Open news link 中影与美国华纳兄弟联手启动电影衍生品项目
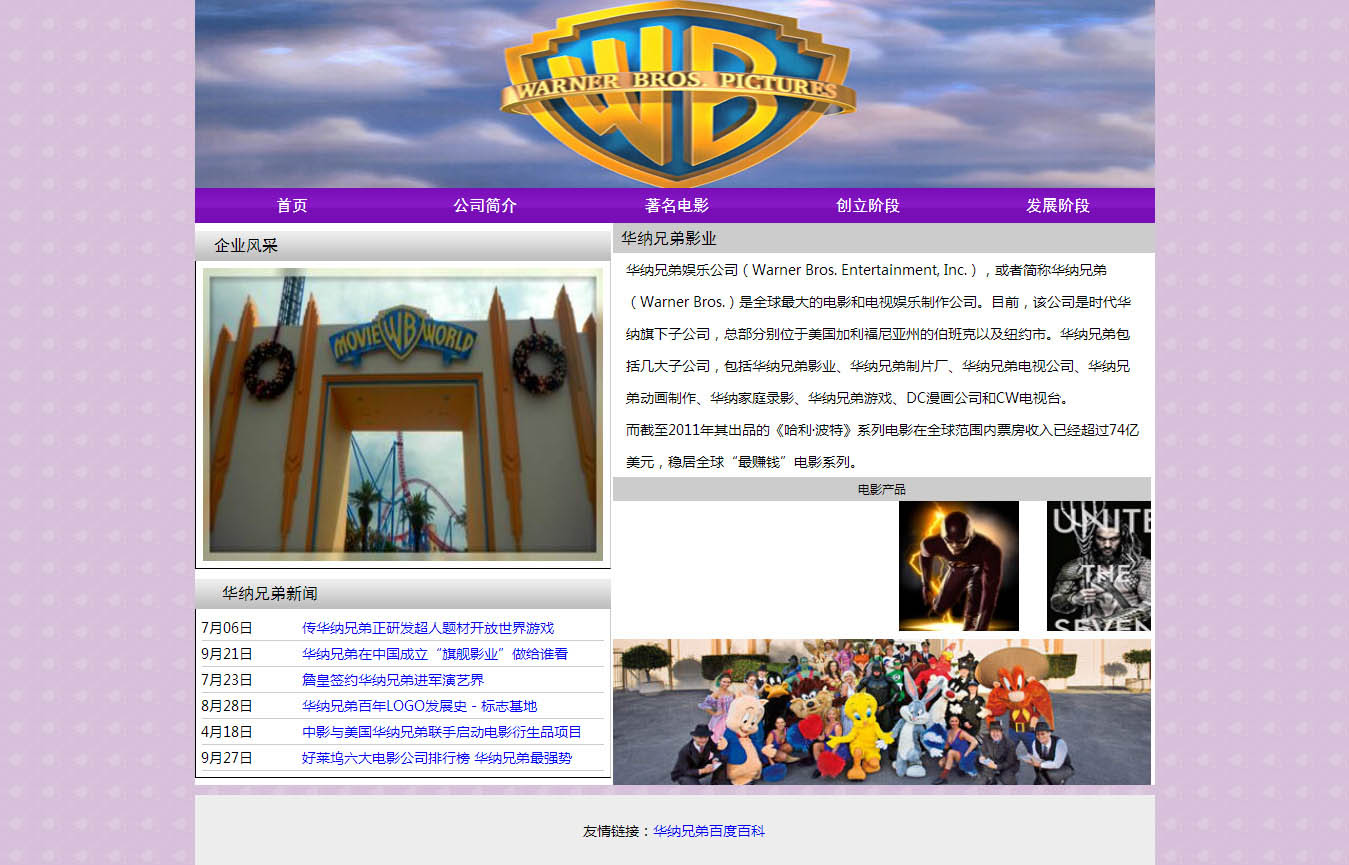The image size is (1349, 865). point(442,732)
